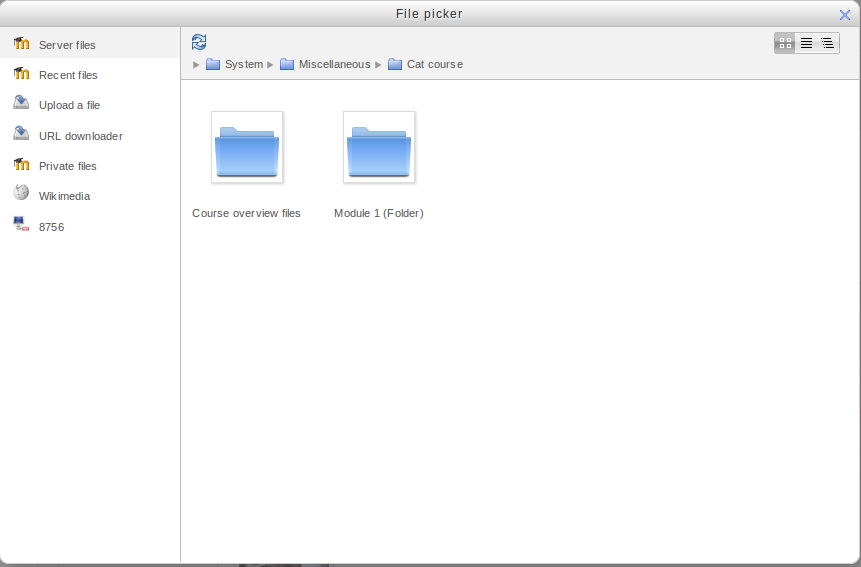
Task: Open the URL downloader repository
Action: 90,136
